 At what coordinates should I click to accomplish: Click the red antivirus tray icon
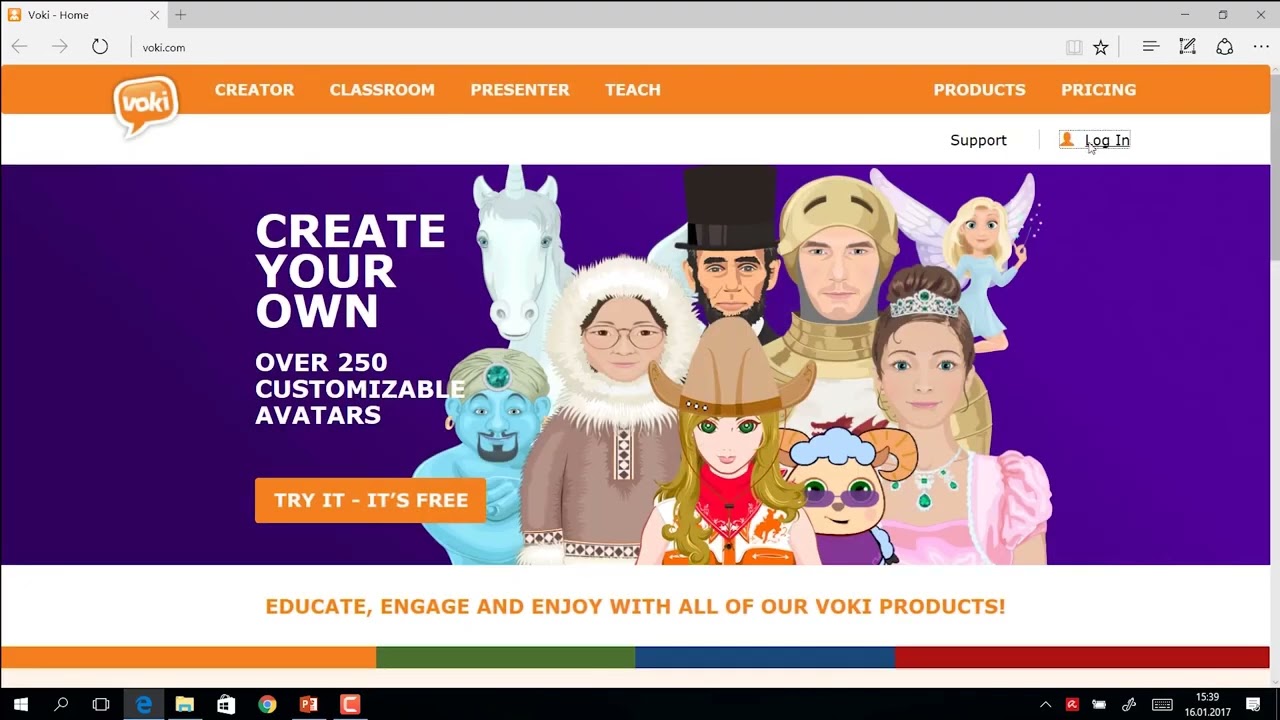coord(1072,705)
